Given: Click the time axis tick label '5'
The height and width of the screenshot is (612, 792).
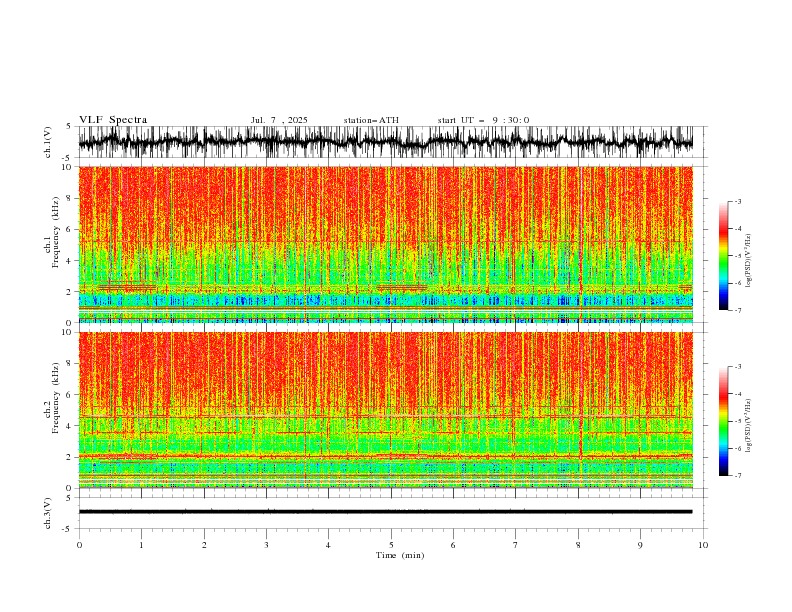Looking at the screenshot, I should pyautogui.click(x=391, y=545).
